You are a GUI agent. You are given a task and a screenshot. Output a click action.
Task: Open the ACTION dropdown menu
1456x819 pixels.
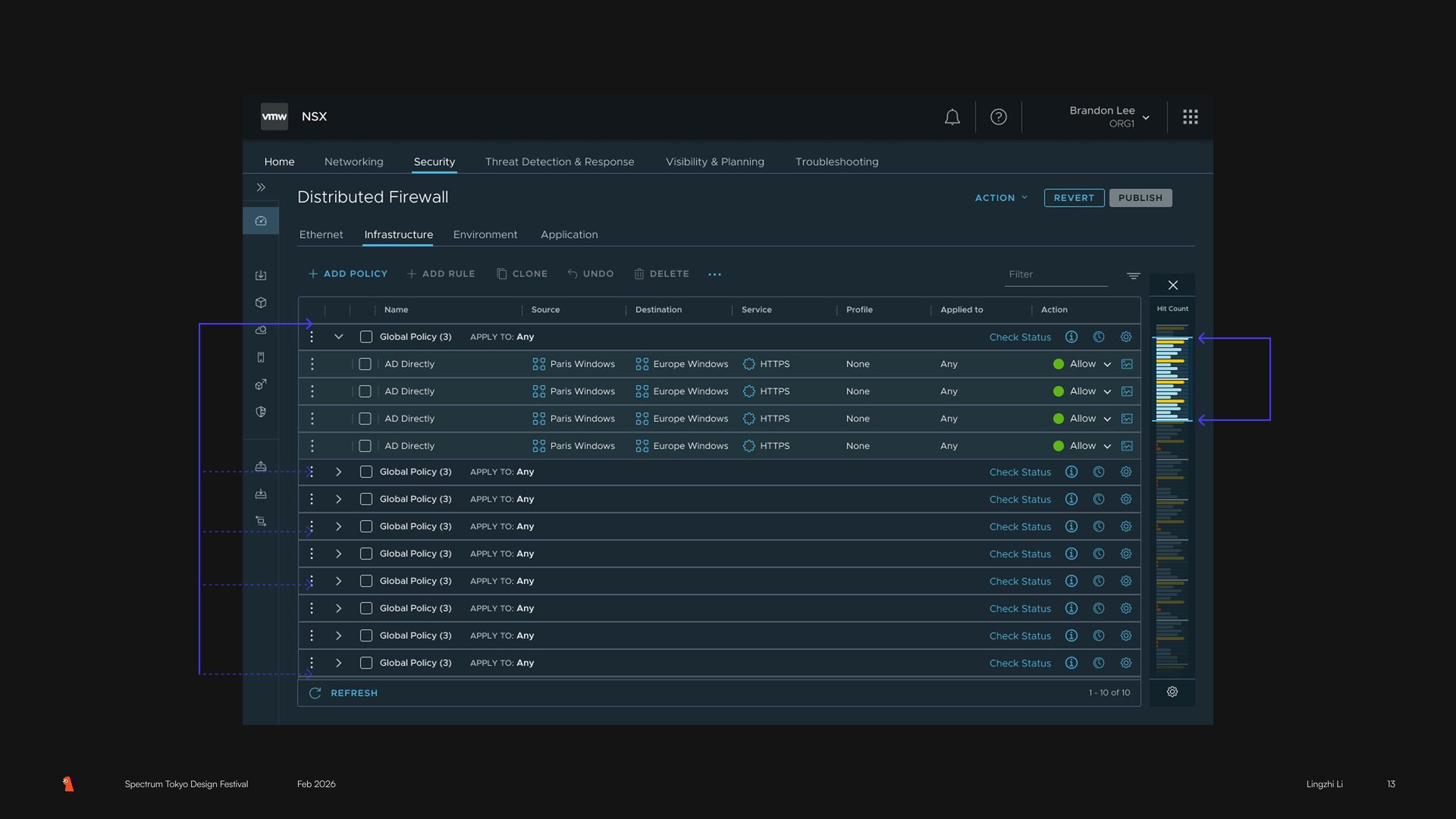coord(1001,198)
